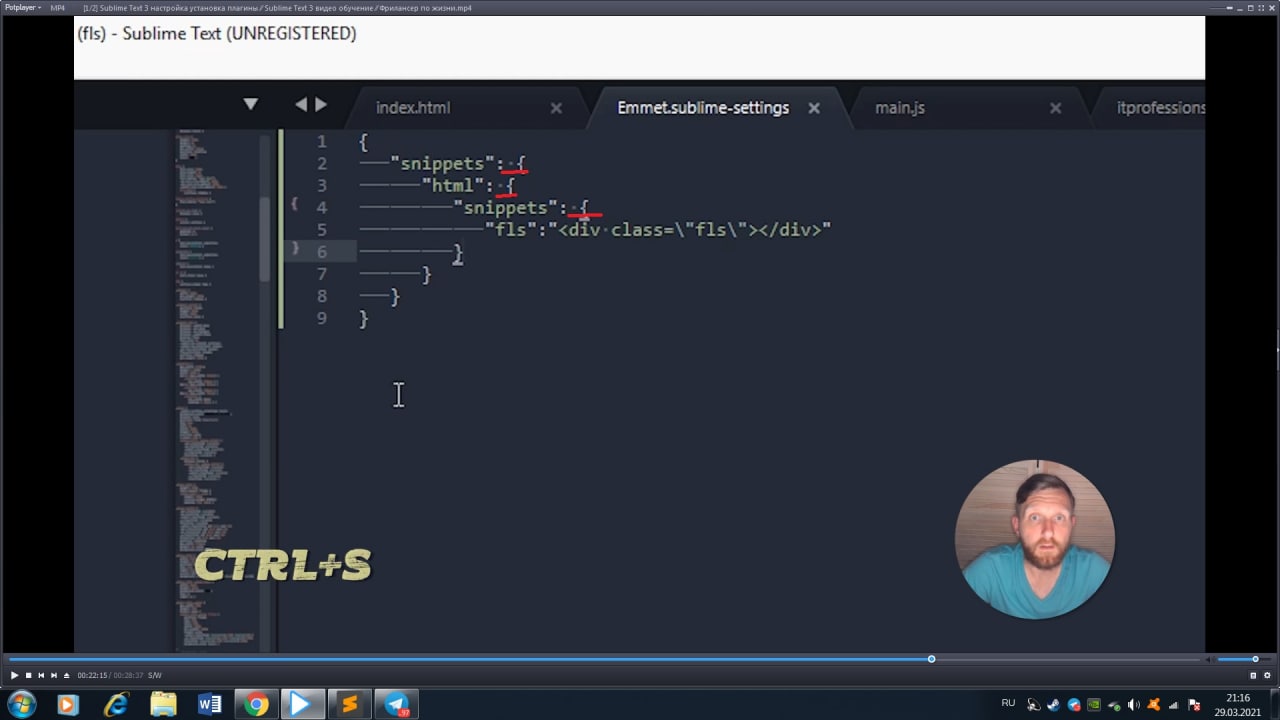Open Microsoft Word from taskbar

(x=210, y=704)
